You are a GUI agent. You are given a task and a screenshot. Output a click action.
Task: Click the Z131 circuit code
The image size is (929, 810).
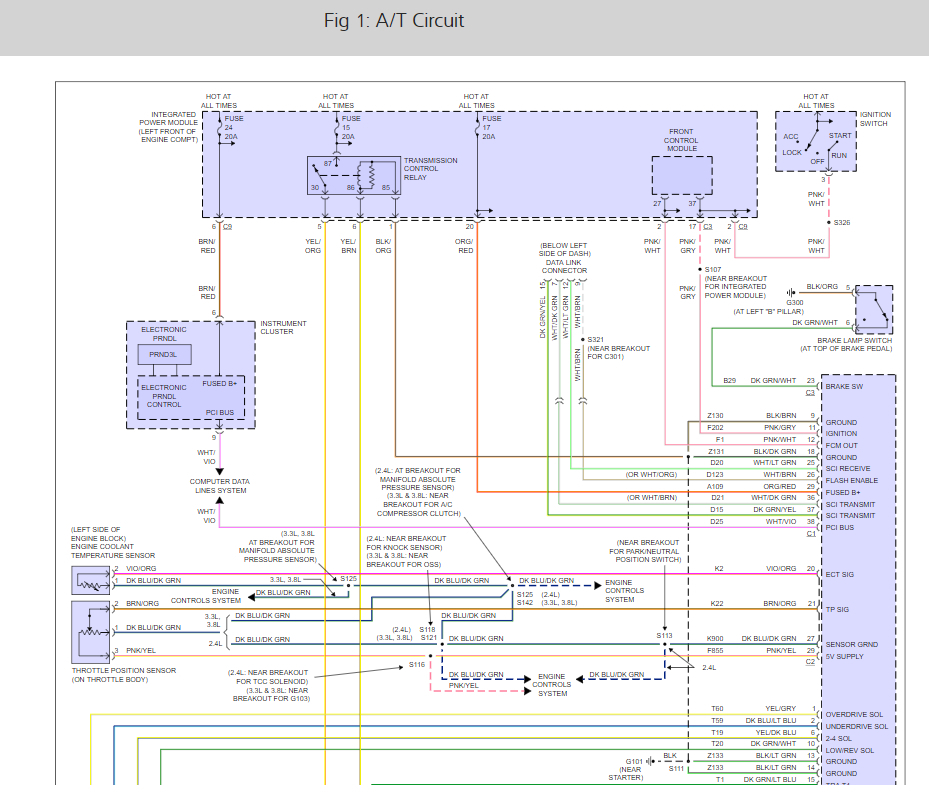(716, 452)
